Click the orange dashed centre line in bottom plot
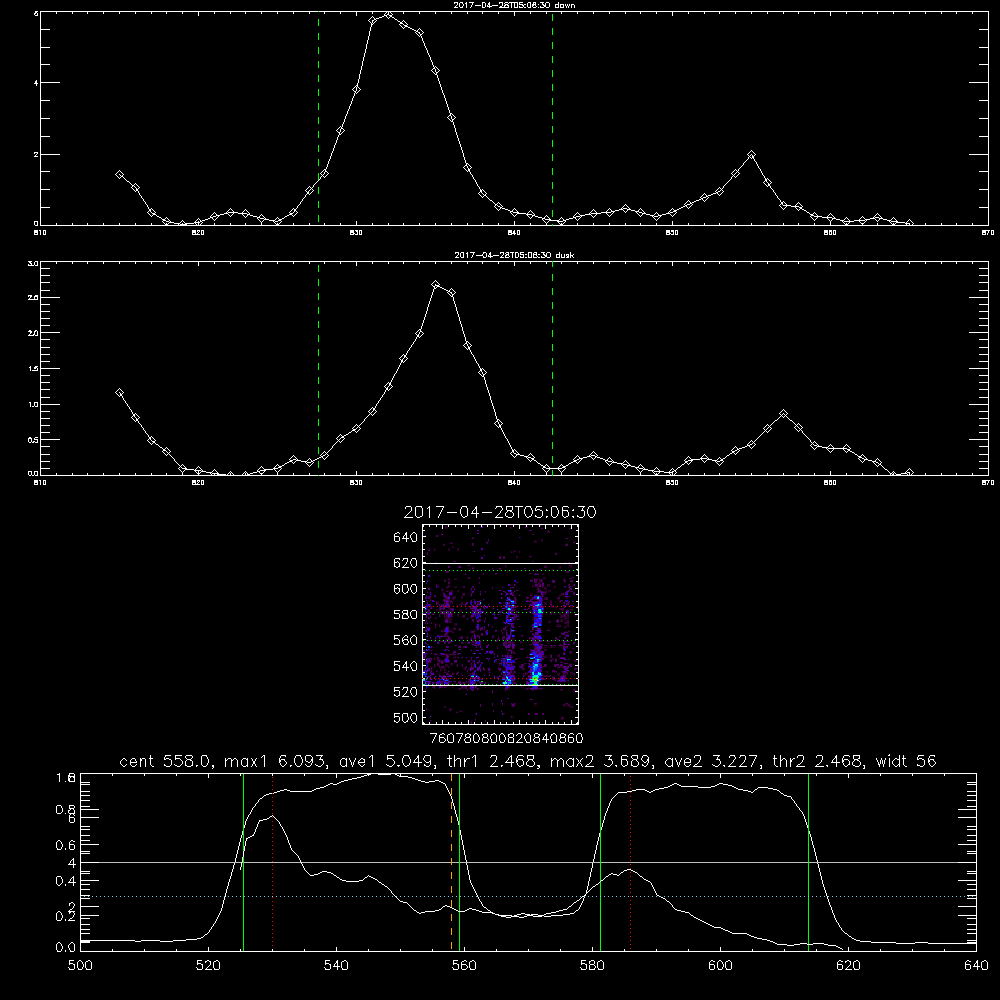The image size is (1000, 1000). pos(452,862)
